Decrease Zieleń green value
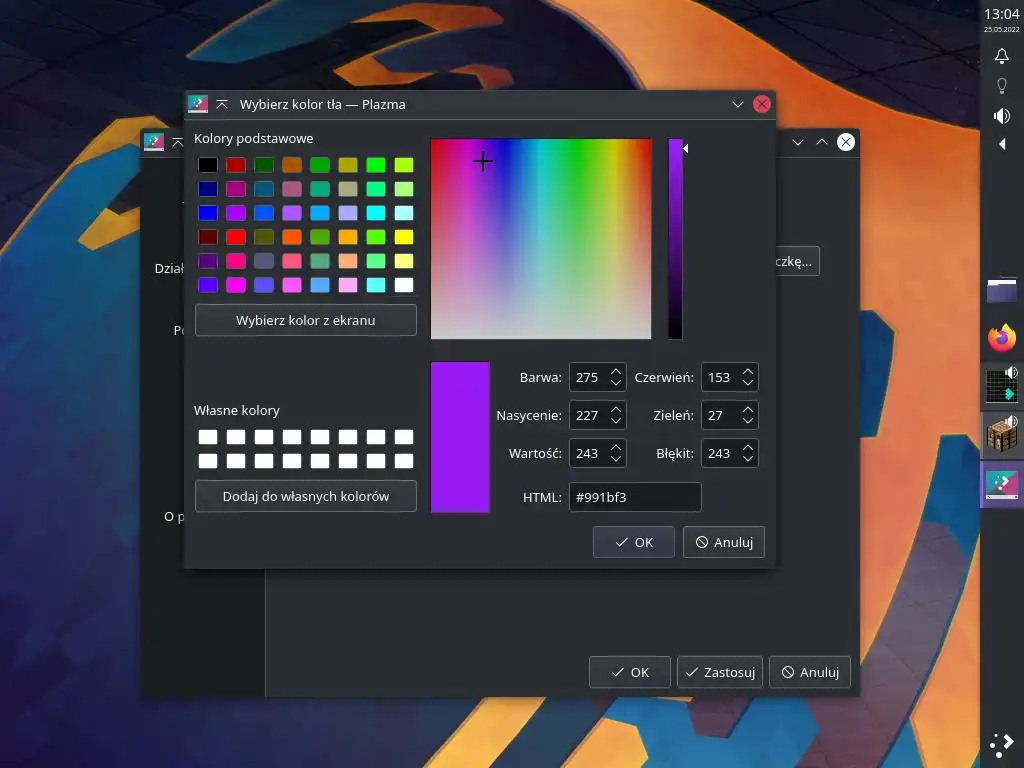The width and height of the screenshot is (1024, 768). [x=748, y=421]
